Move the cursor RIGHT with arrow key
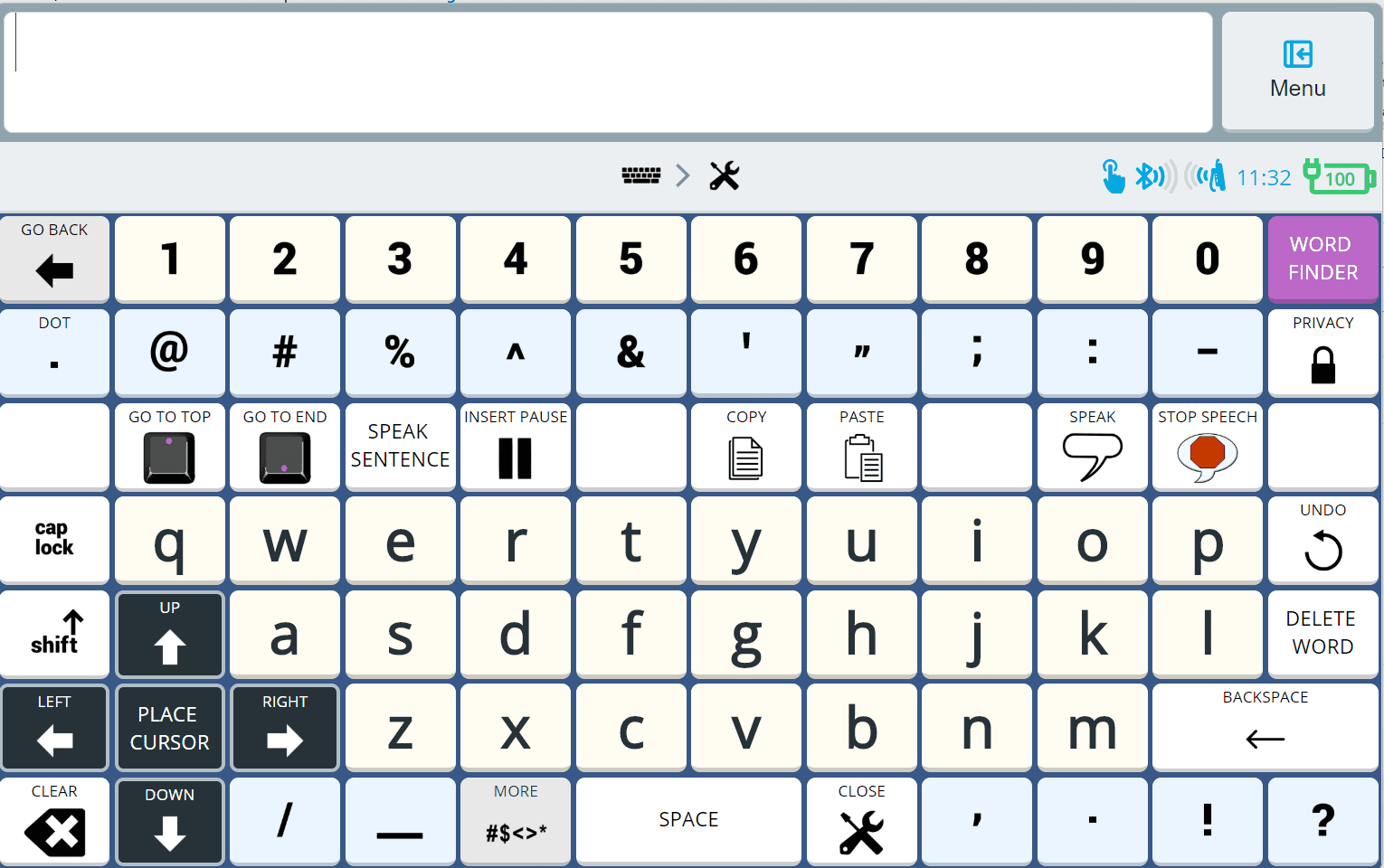Screen dimensions: 1384x868 point(285,727)
